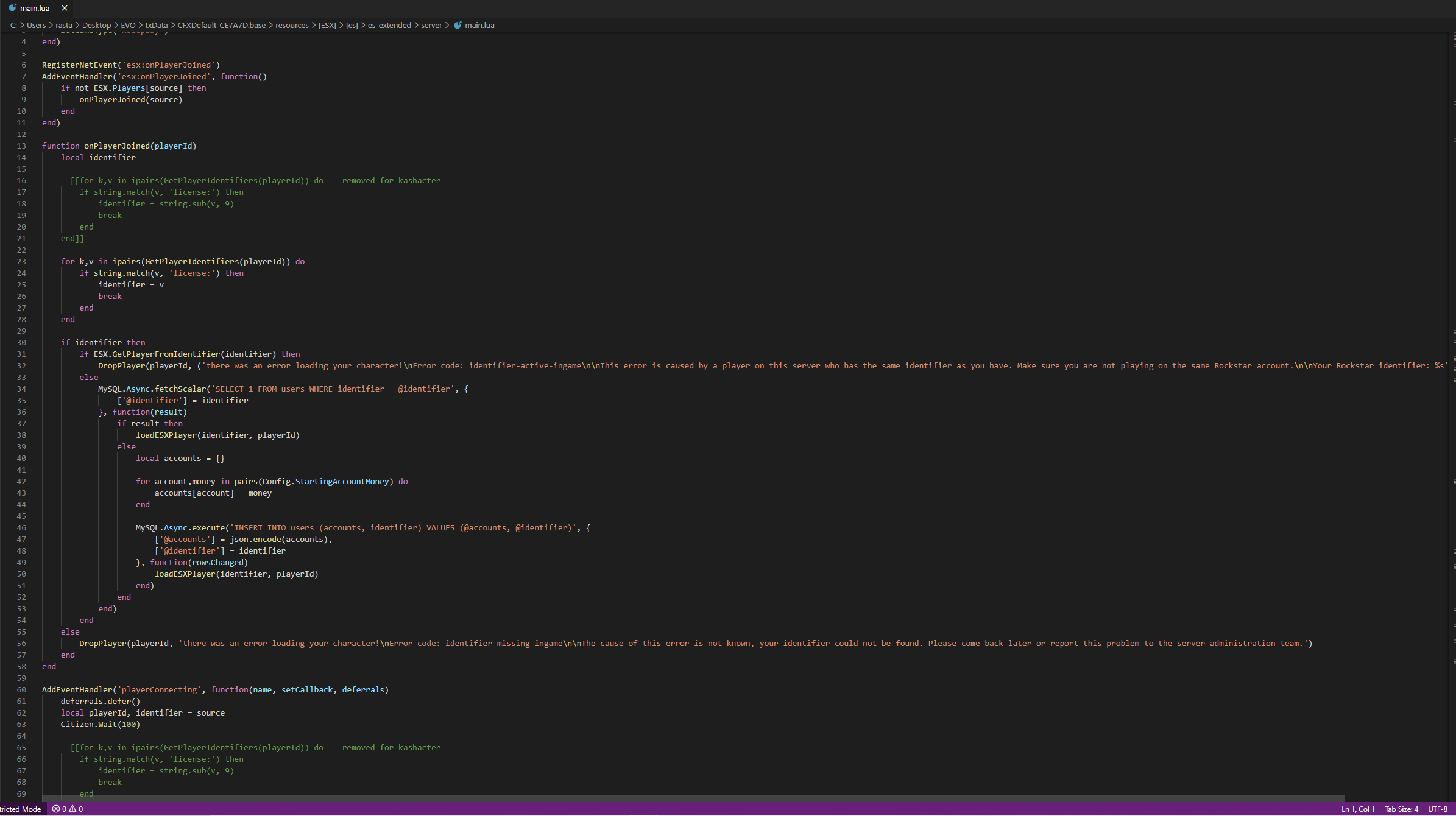Click line number 13 in the gutter
Image resolution: width=1456 pixels, height=816 pixels.
click(21, 146)
